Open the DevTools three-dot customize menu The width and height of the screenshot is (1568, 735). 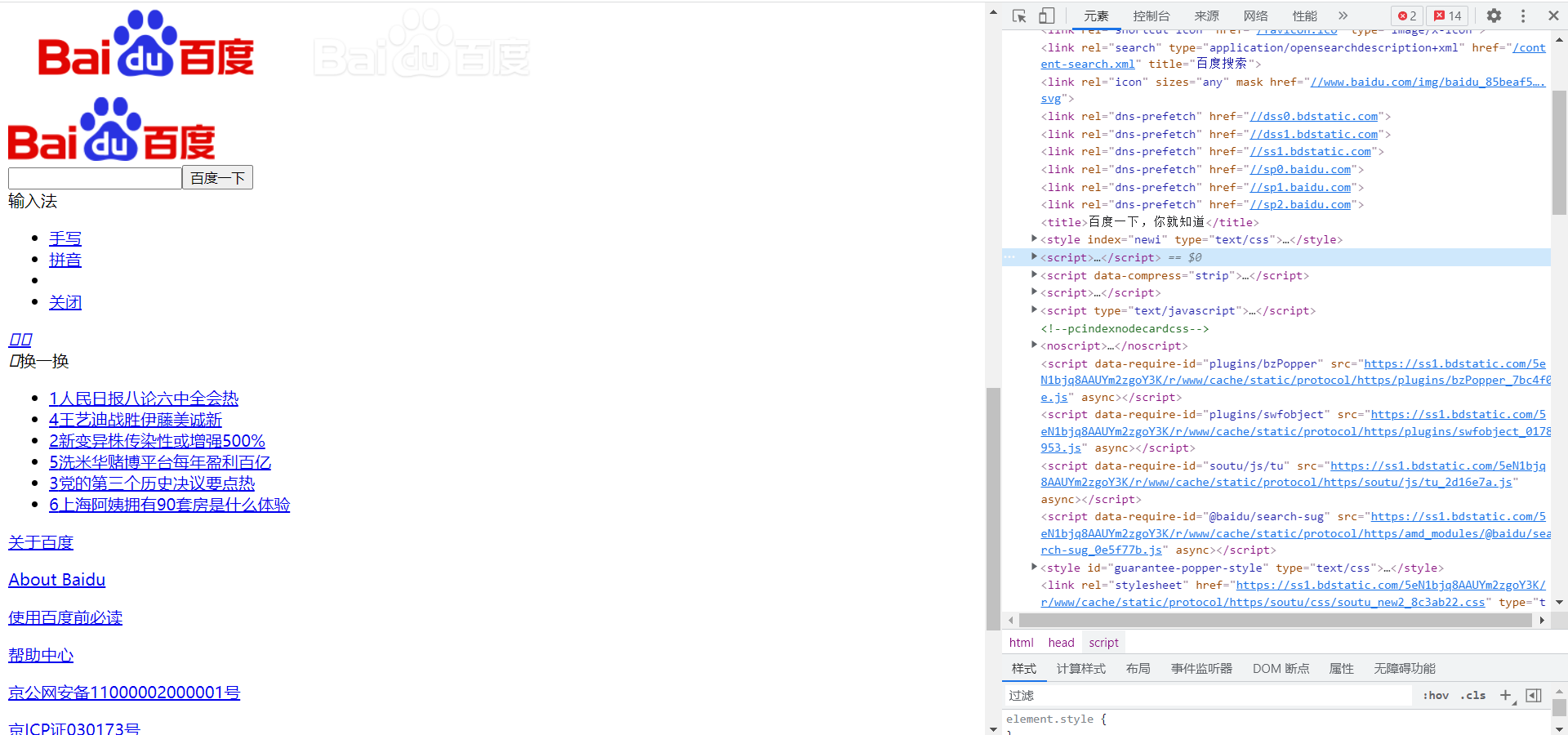click(x=1523, y=16)
